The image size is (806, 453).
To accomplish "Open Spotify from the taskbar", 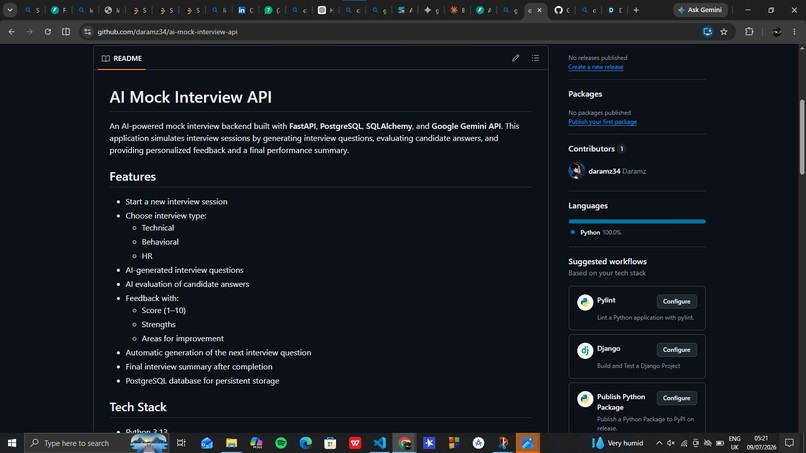I will point(281,443).
